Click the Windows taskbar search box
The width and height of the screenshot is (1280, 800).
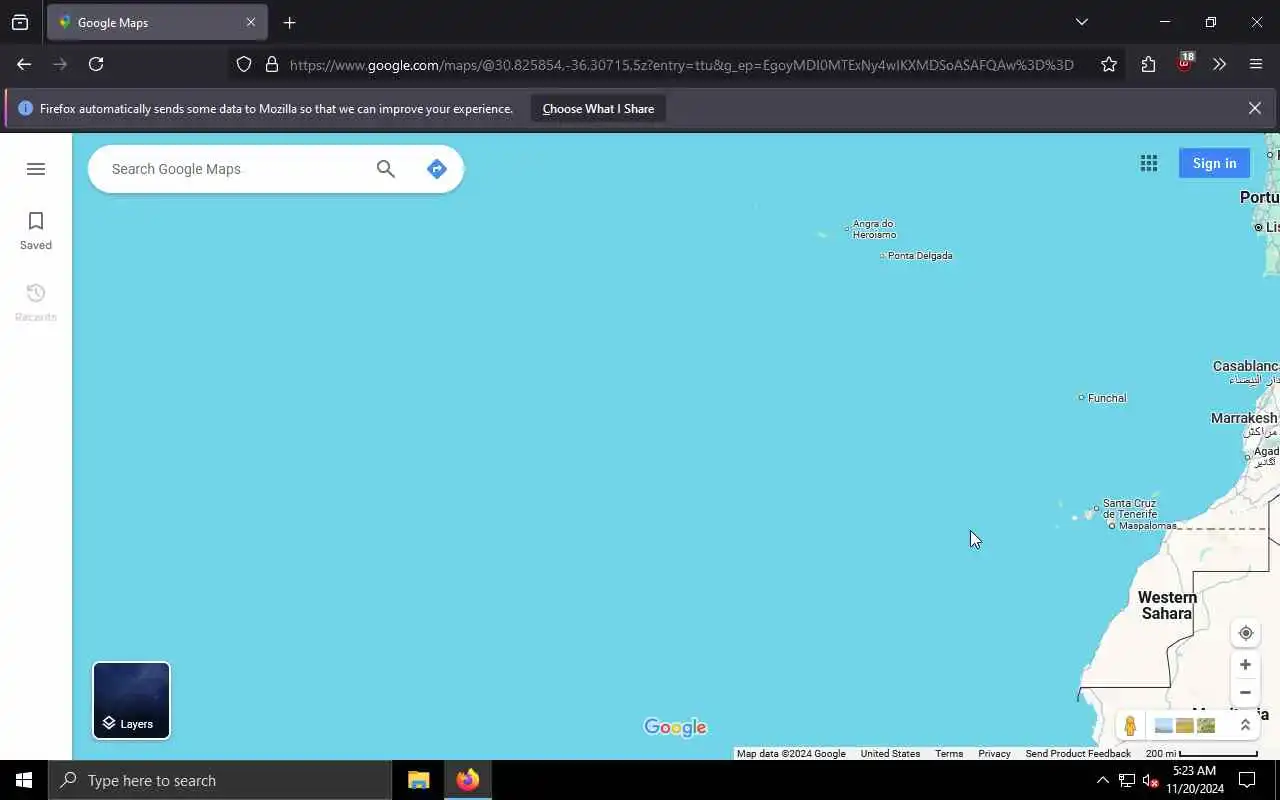click(220, 780)
